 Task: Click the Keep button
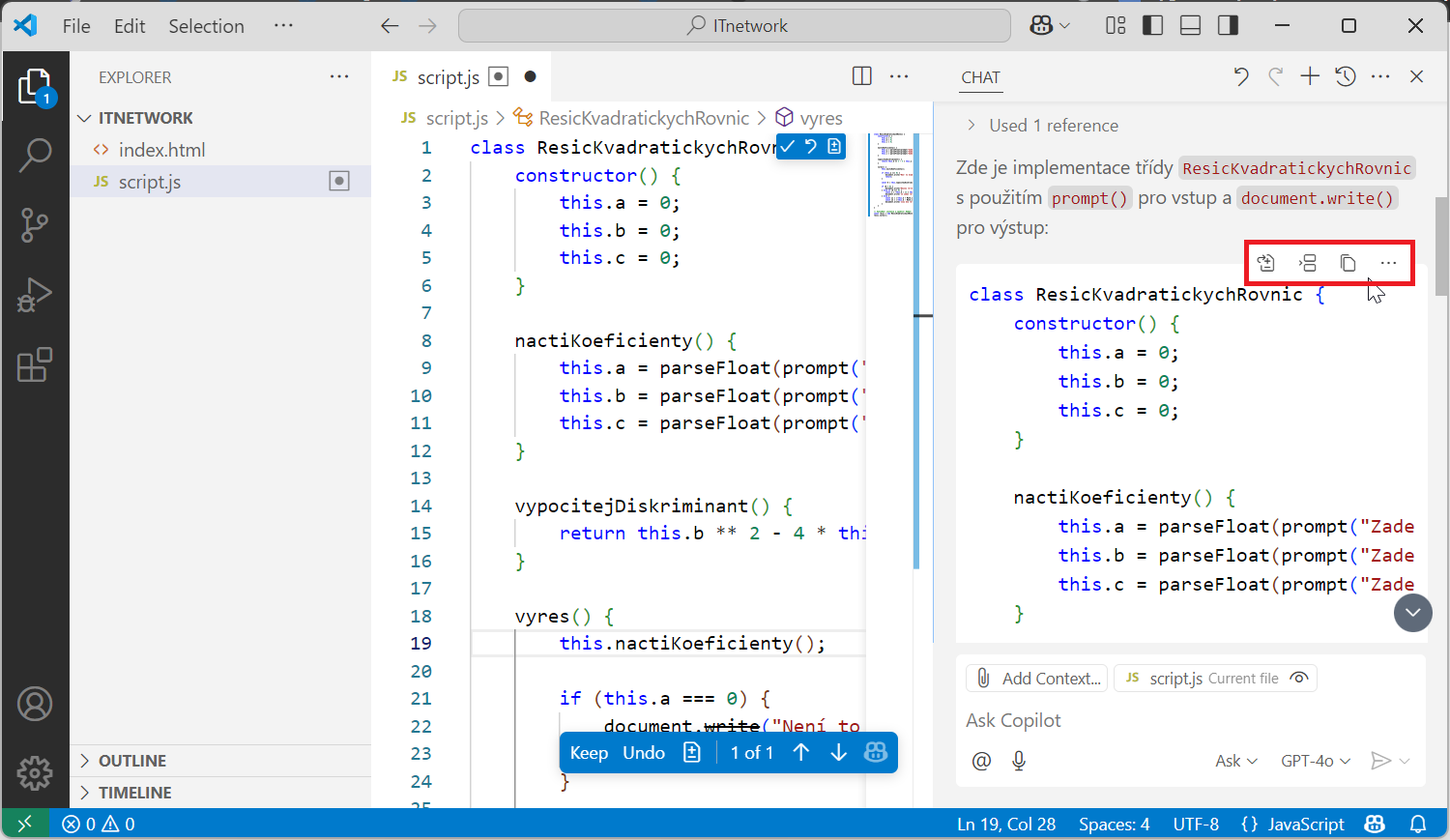pos(589,753)
